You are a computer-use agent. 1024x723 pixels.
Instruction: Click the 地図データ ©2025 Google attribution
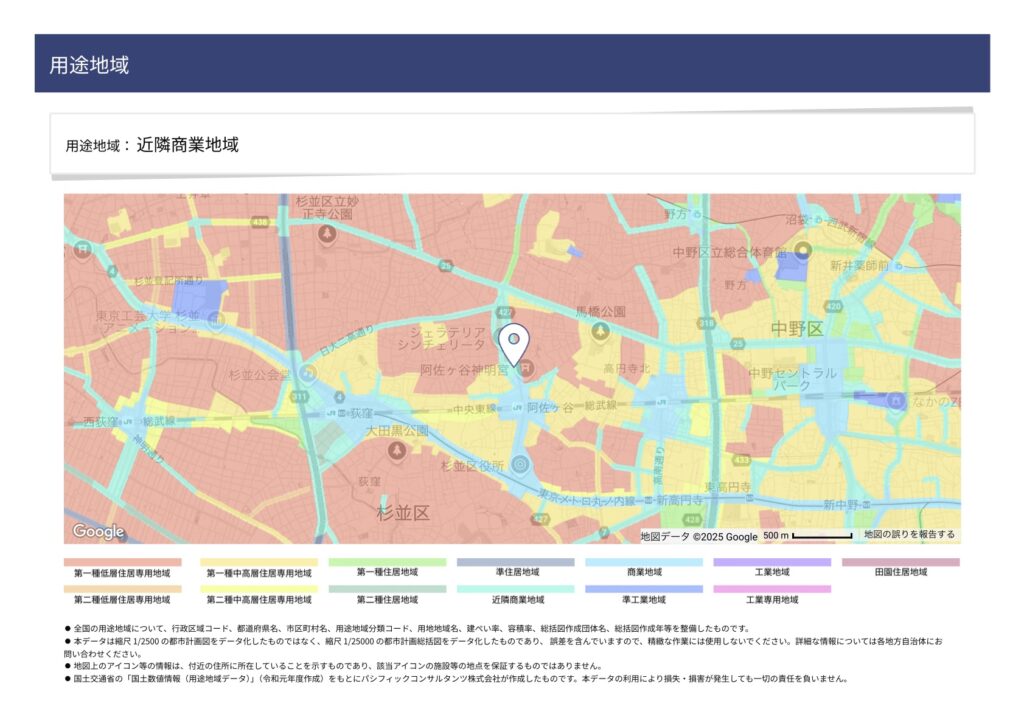[x=698, y=536]
